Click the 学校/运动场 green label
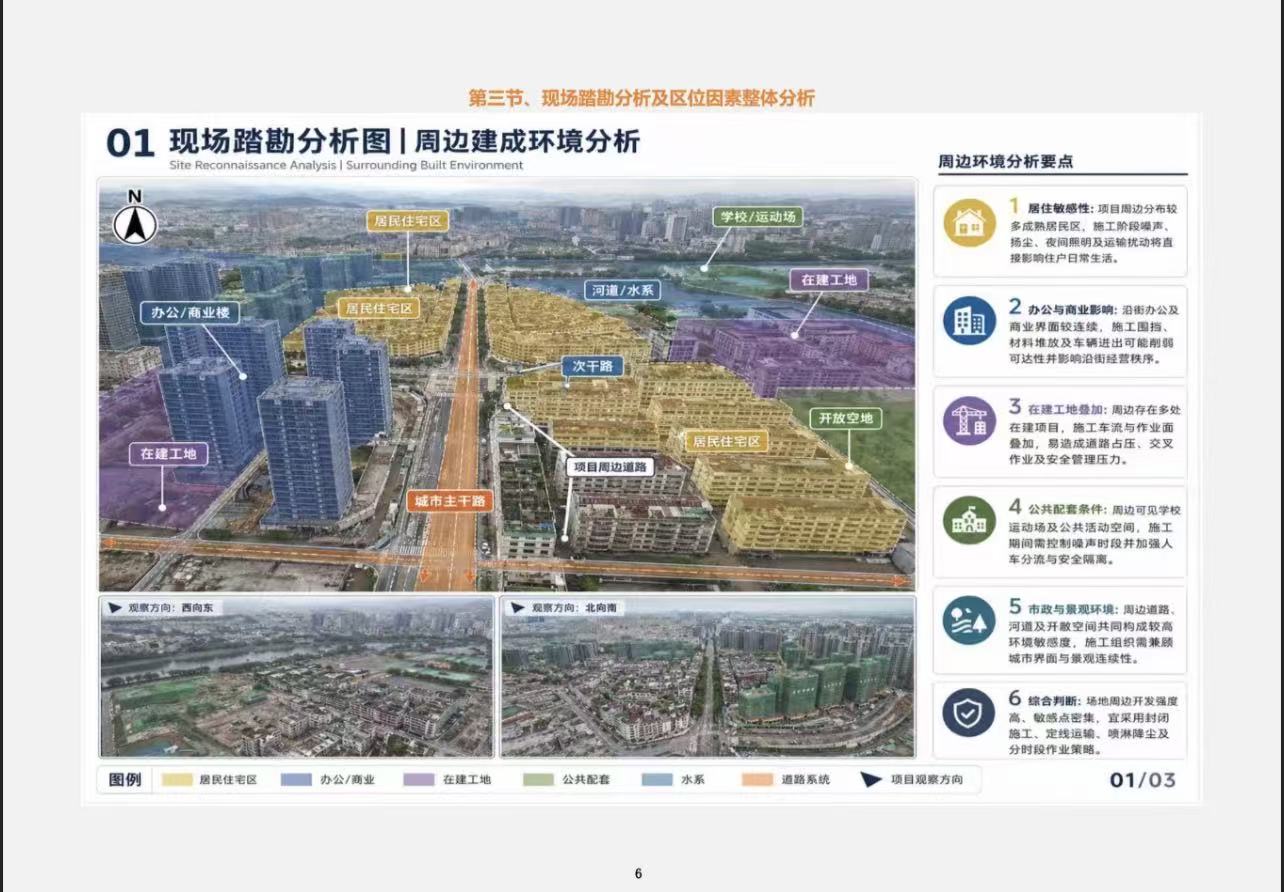Viewport: 1284px width, 892px height. pos(758,217)
